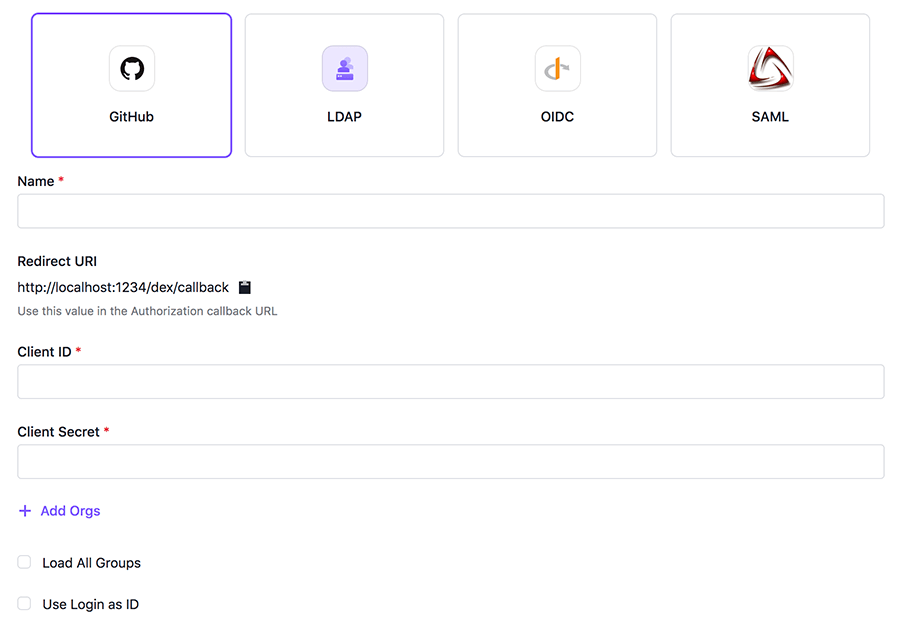The image size is (900, 638).
Task: Enable the Load All Groups checkbox
Action: point(24,562)
